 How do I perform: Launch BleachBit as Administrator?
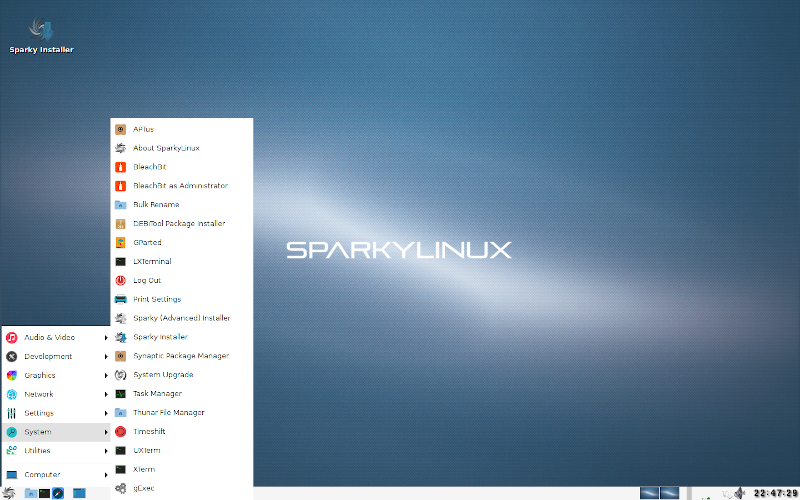coord(182,186)
